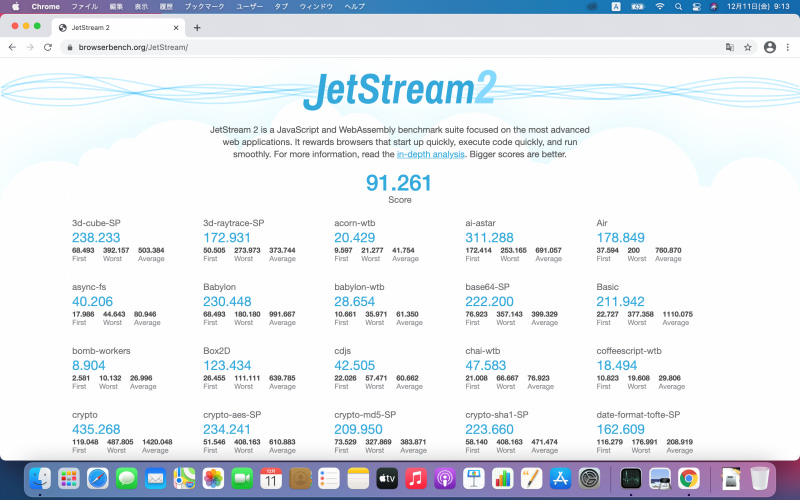Open FaceTime from the Dock
This screenshot has width=800, height=500.
coord(242,479)
